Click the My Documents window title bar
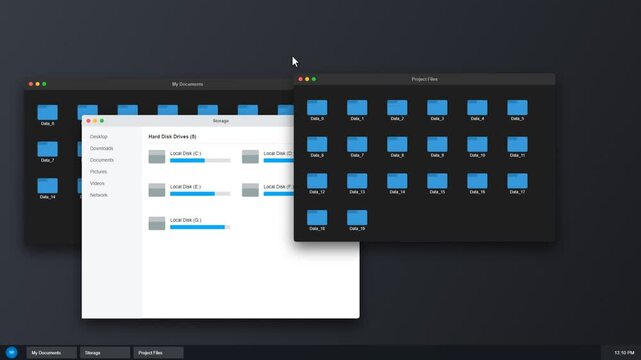The width and height of the screenshot is (641, 360). [159, 84]
